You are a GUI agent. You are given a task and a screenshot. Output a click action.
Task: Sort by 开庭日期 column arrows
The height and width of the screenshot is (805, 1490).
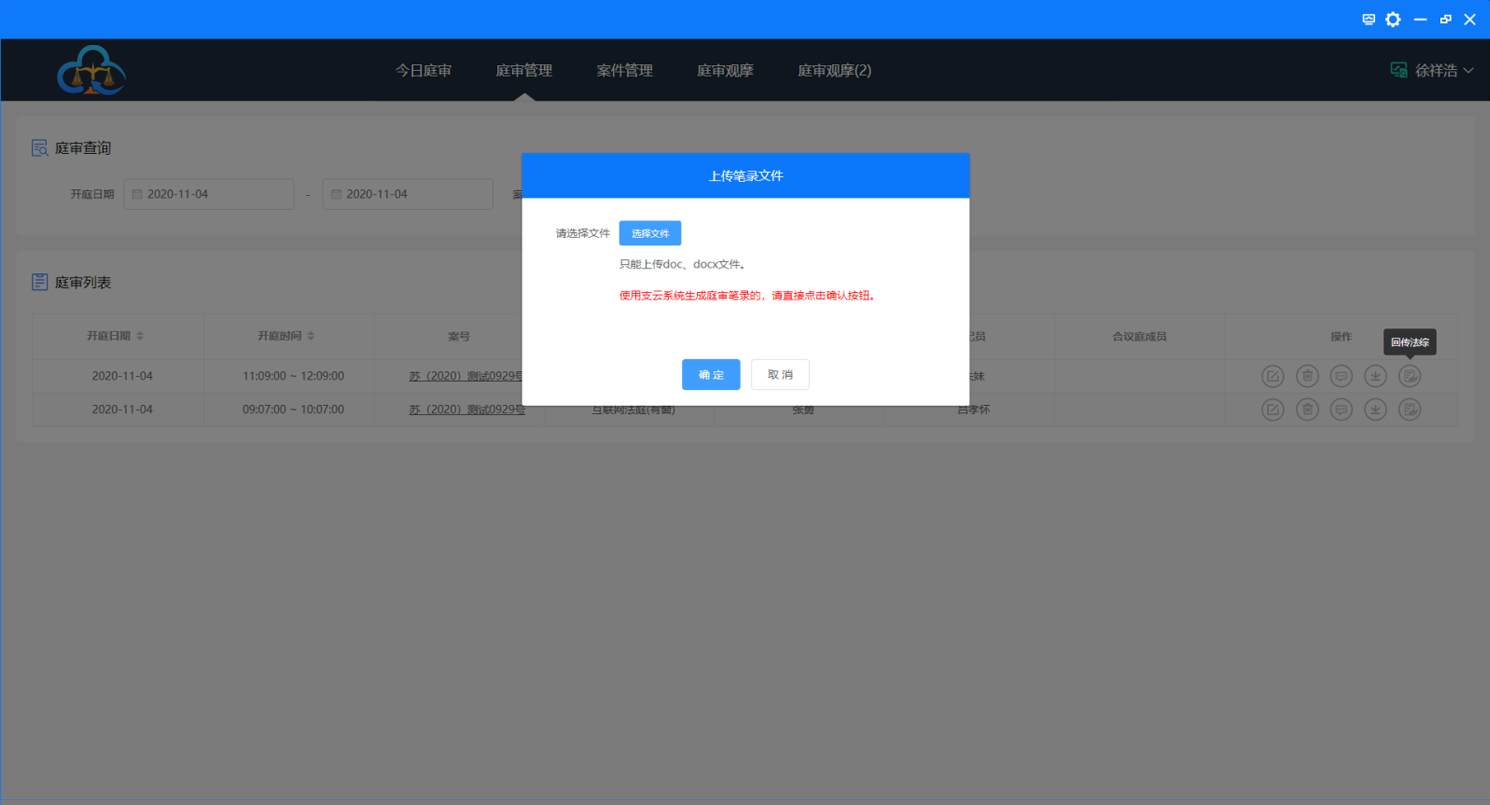(140, 336)
